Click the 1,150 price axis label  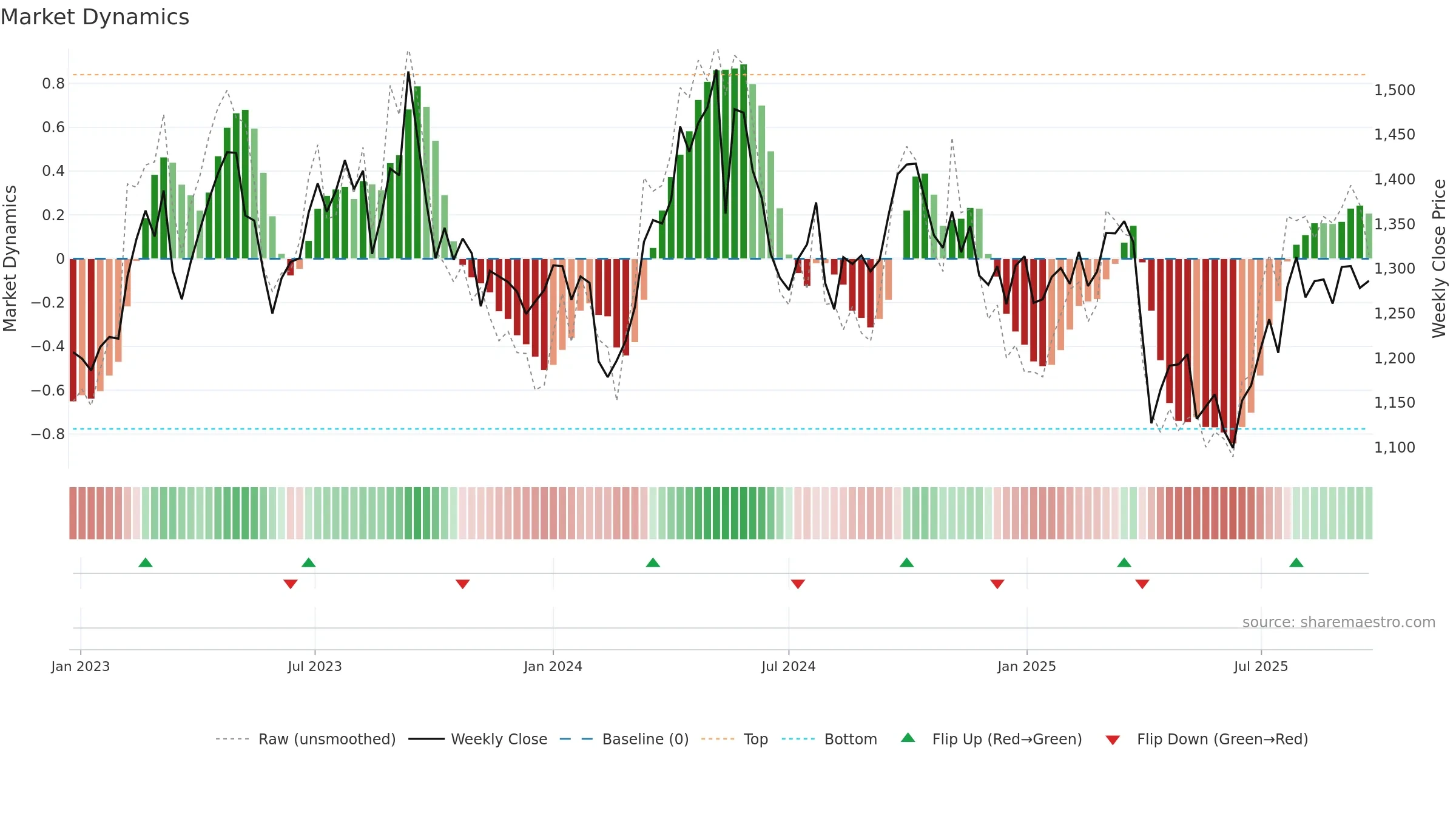pyautogui.click(x=1395, y=403)
